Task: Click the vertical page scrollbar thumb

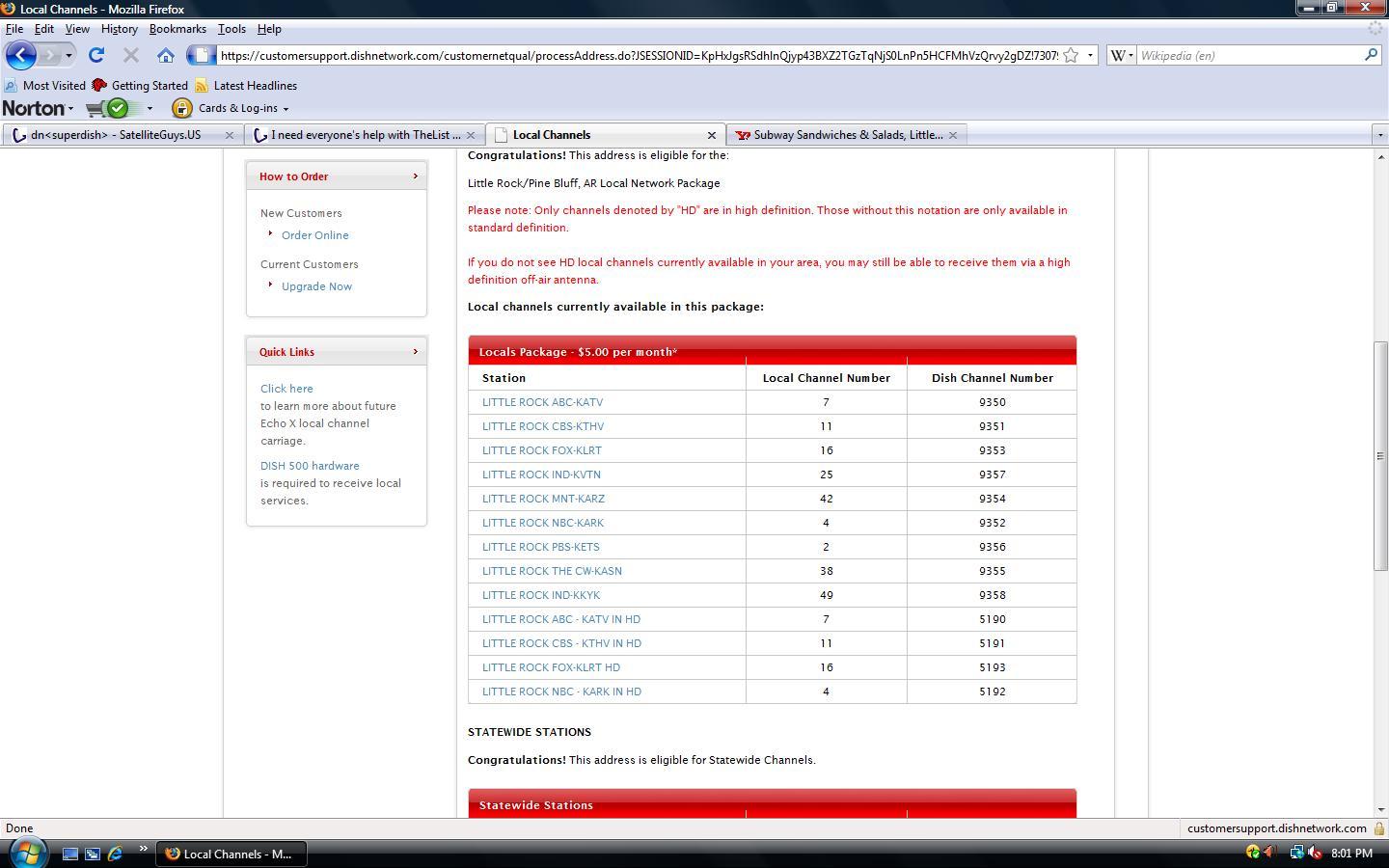Action: (x=1380, y=455)
